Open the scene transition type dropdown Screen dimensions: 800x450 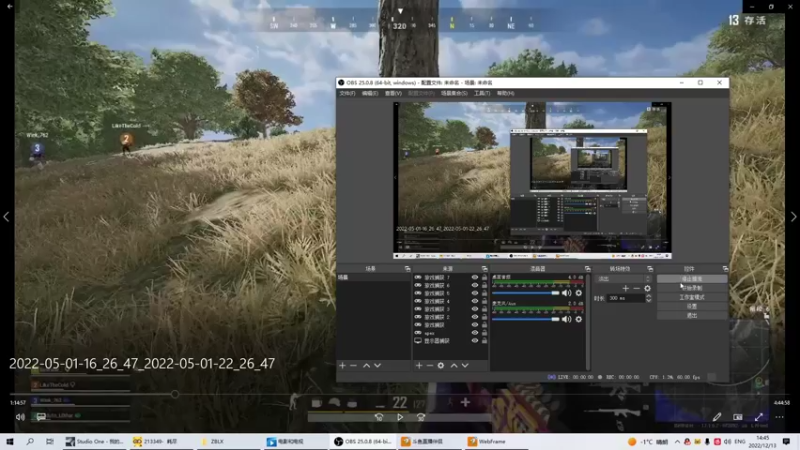(623, 279)
